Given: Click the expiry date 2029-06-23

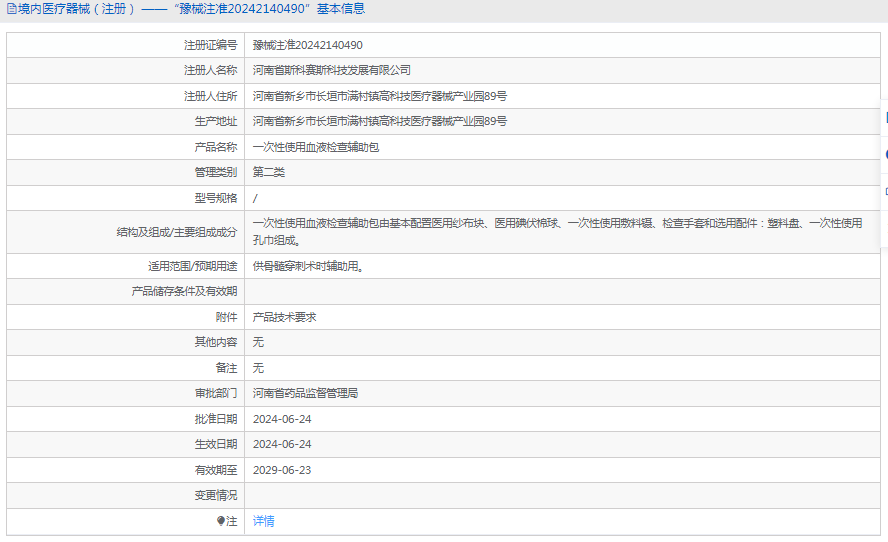Looking at the screenshot, I should [x=282, y=470].
